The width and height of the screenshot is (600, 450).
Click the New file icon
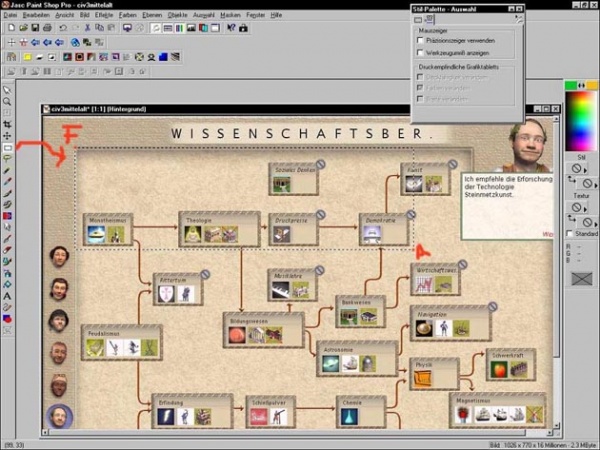pos(8,28)
